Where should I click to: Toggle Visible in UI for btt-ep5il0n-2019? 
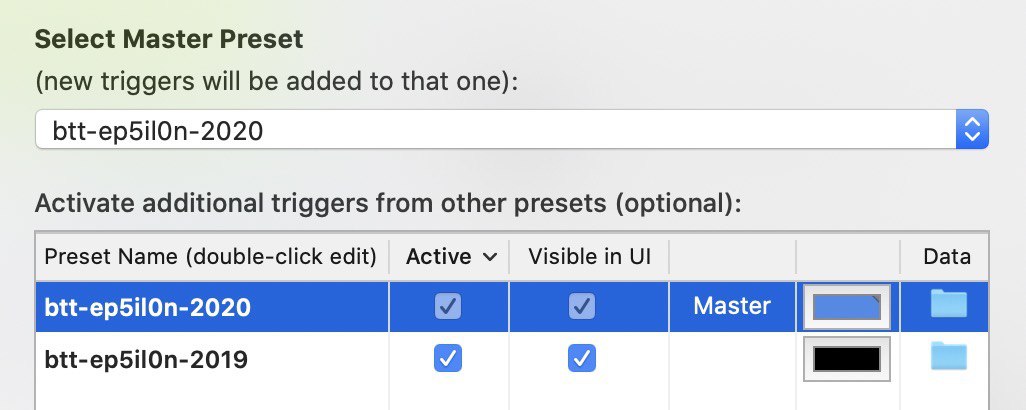[582, 358]
